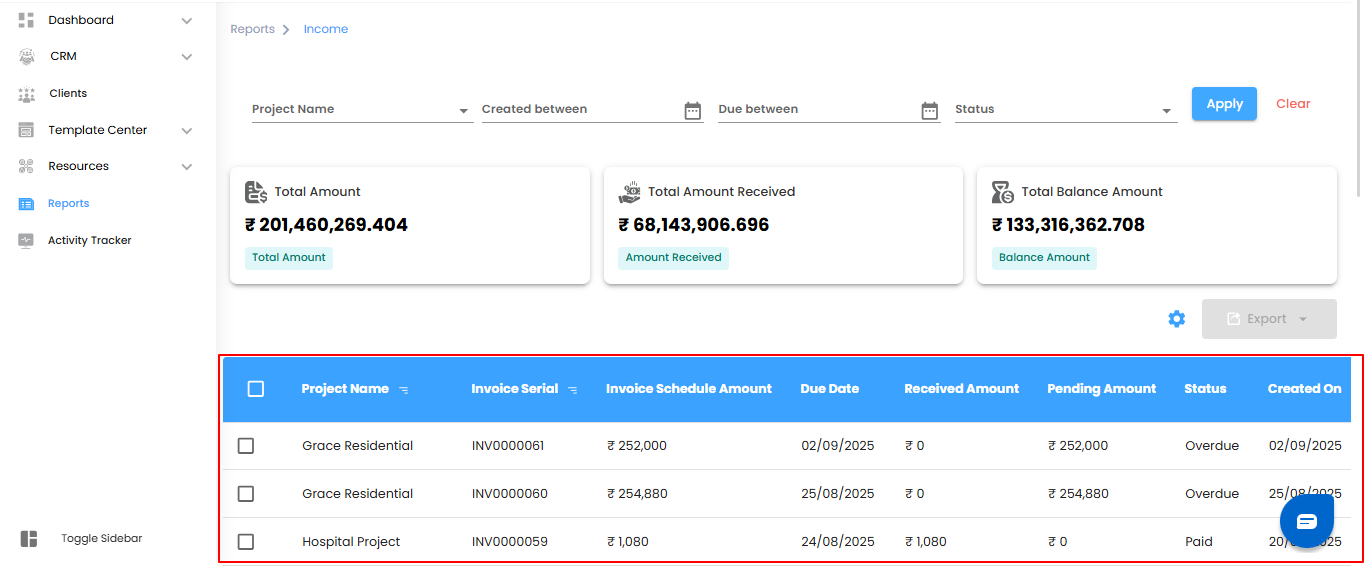Select the INV0000061 row checkbox
This screenshot has width=1365, height=566.
246,446
